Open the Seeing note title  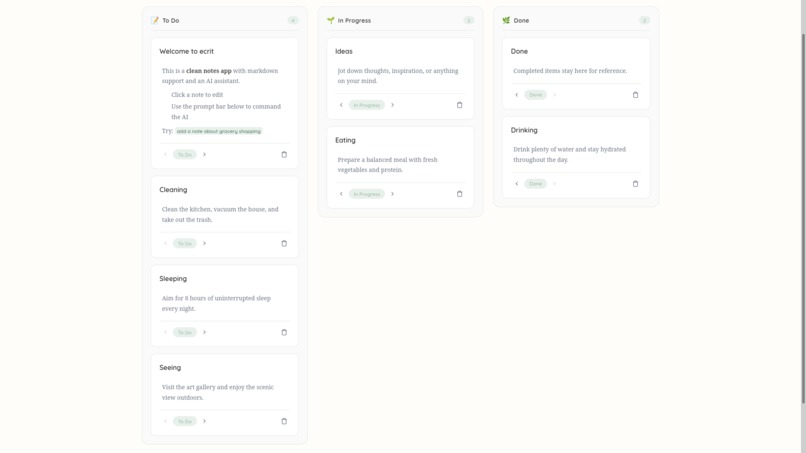coord(170,368)
